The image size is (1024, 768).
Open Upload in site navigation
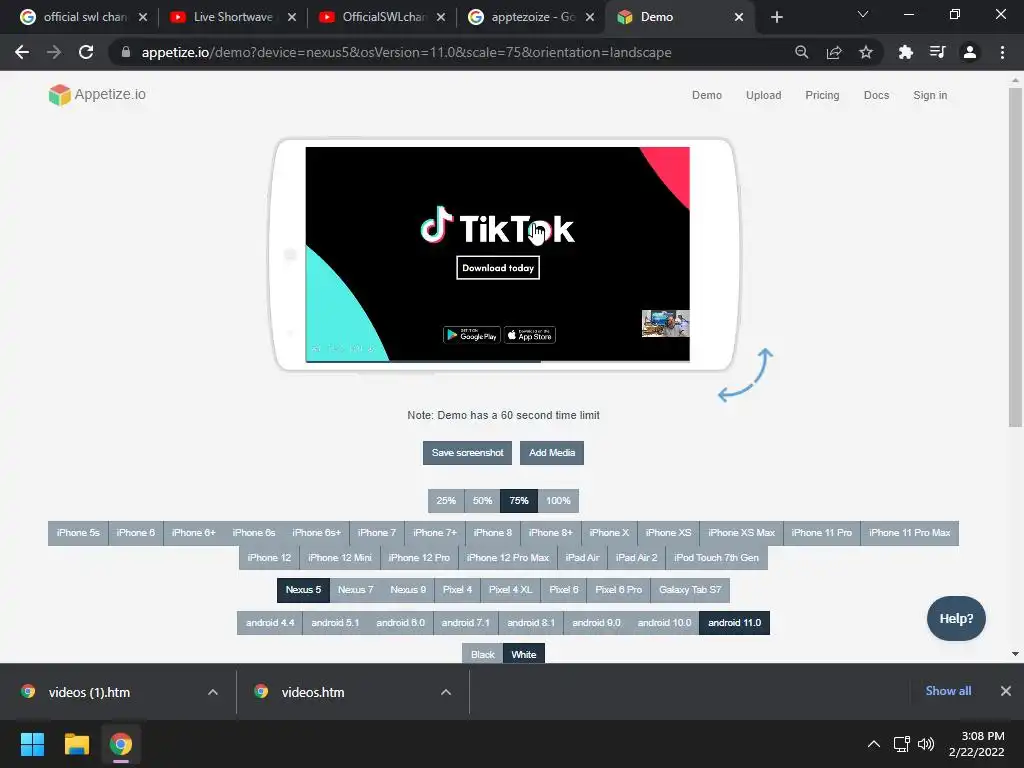pos(763,95)
